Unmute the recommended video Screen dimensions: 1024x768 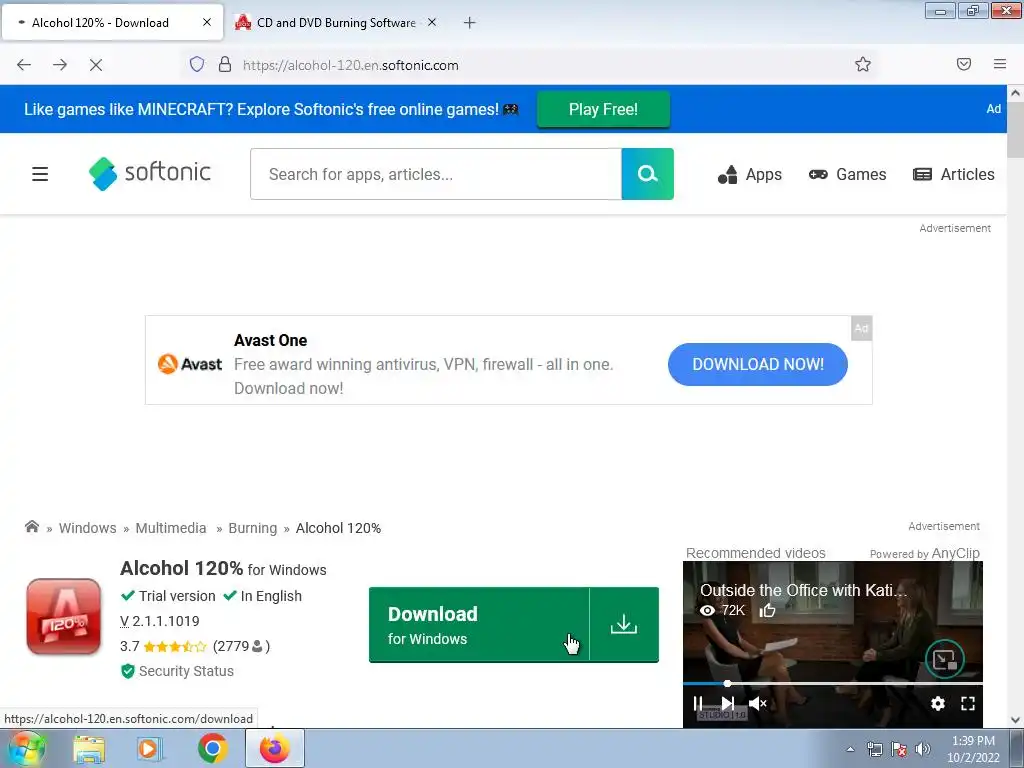point(758,703)
